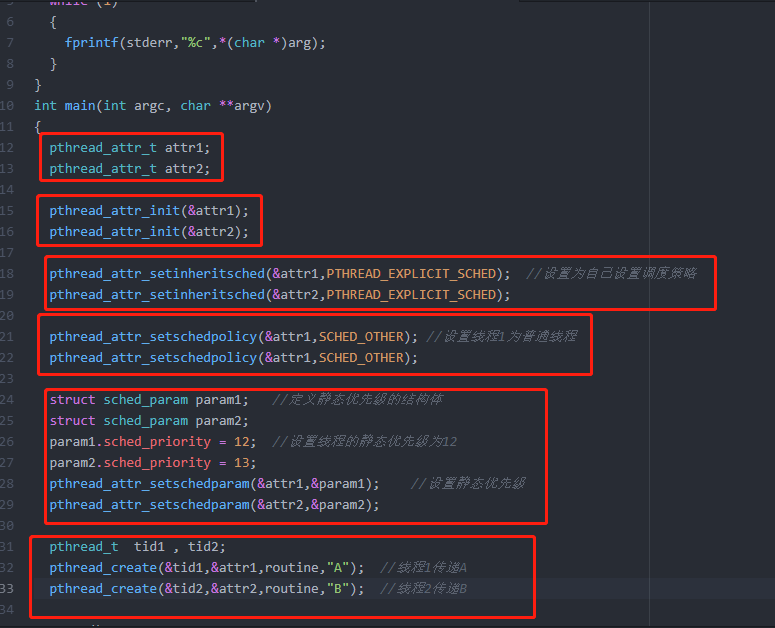775x628 pixels.
Task: Click PTHREAD_EXPLICIT_SCHED on the attr1 line
Action: 411,274
